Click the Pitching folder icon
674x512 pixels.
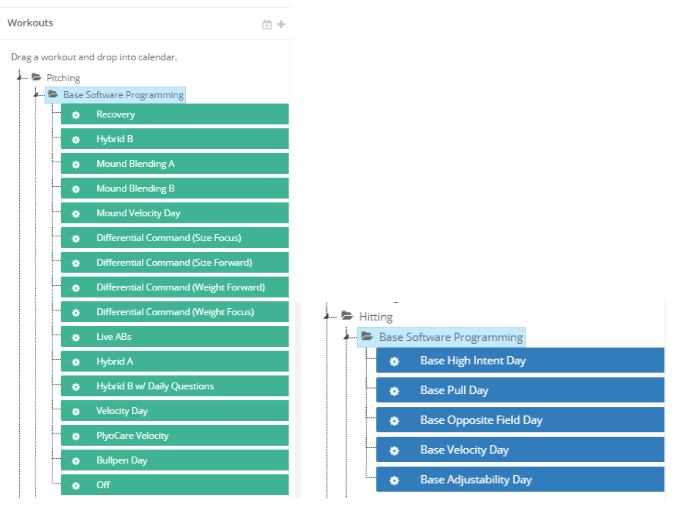36,77
